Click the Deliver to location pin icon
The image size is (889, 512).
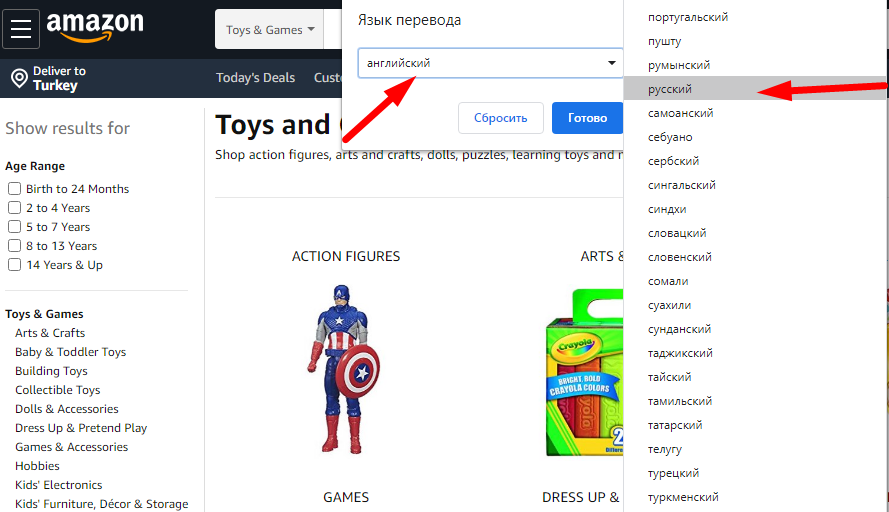pos(19,78)
